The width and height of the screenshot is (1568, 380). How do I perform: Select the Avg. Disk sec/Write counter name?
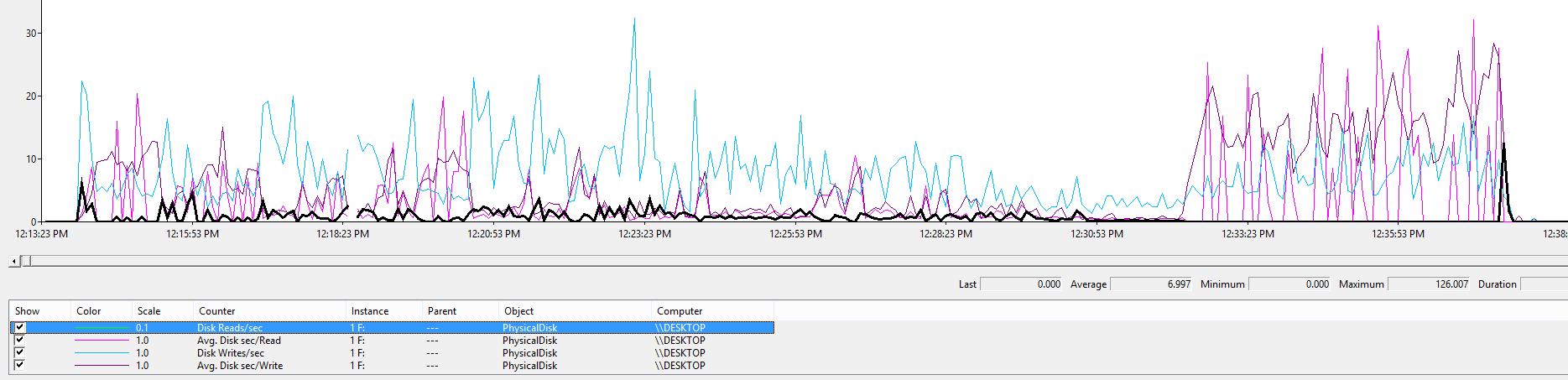tap(239, 366)
